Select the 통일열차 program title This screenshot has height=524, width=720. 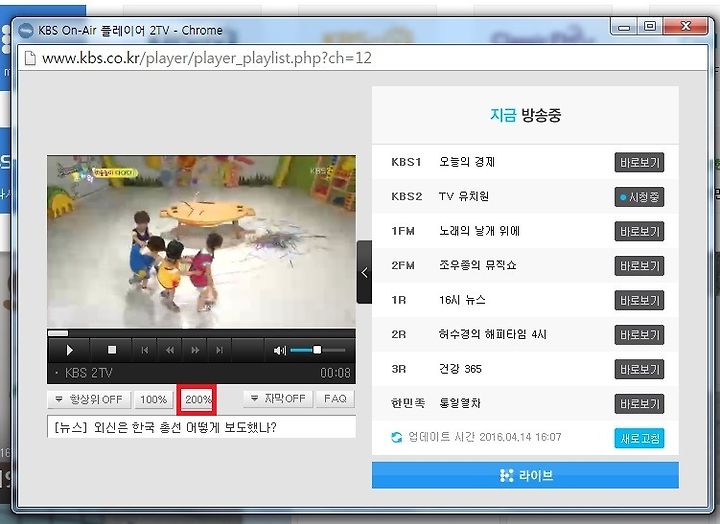coord(460,403)
